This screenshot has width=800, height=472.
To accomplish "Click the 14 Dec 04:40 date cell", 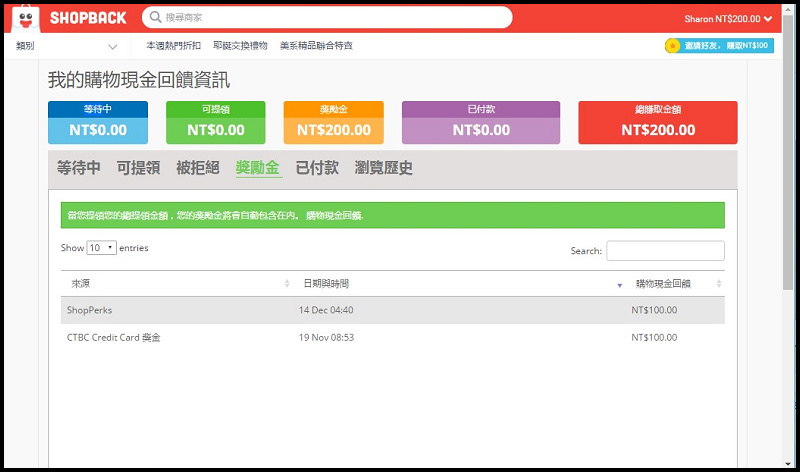I will 326,310.
